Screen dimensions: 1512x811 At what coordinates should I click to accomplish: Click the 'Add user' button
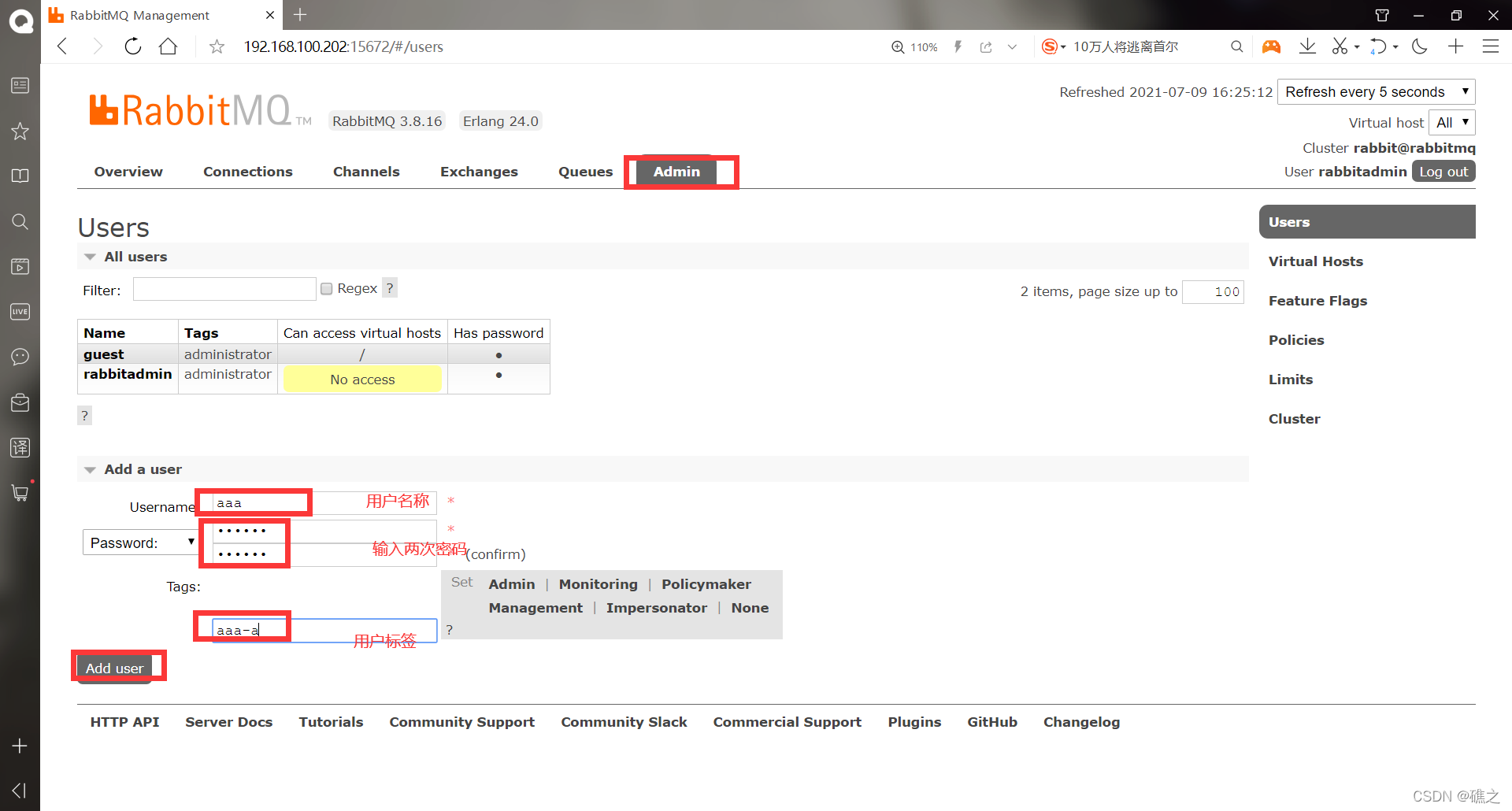[x=114, y=668]
